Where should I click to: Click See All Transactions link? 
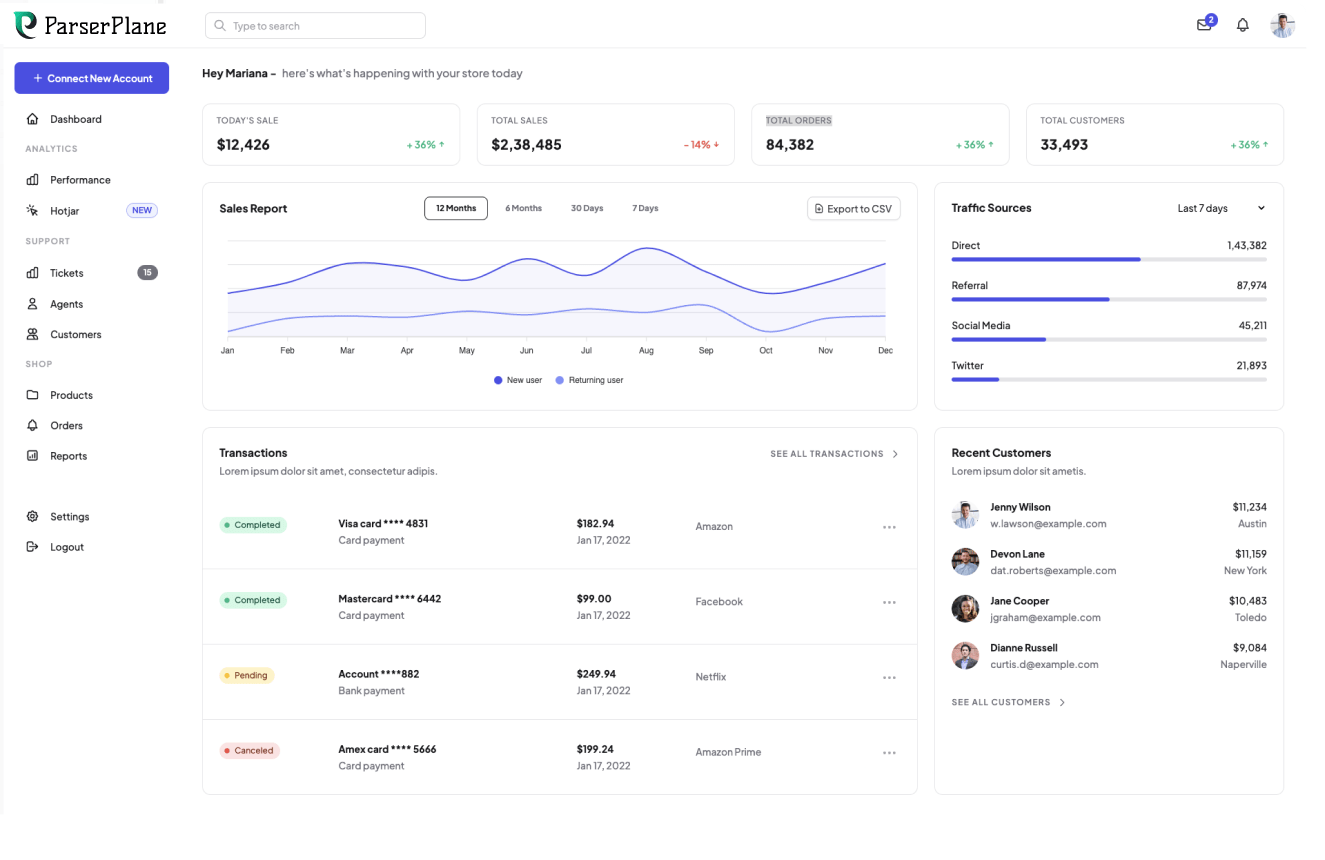834,454
